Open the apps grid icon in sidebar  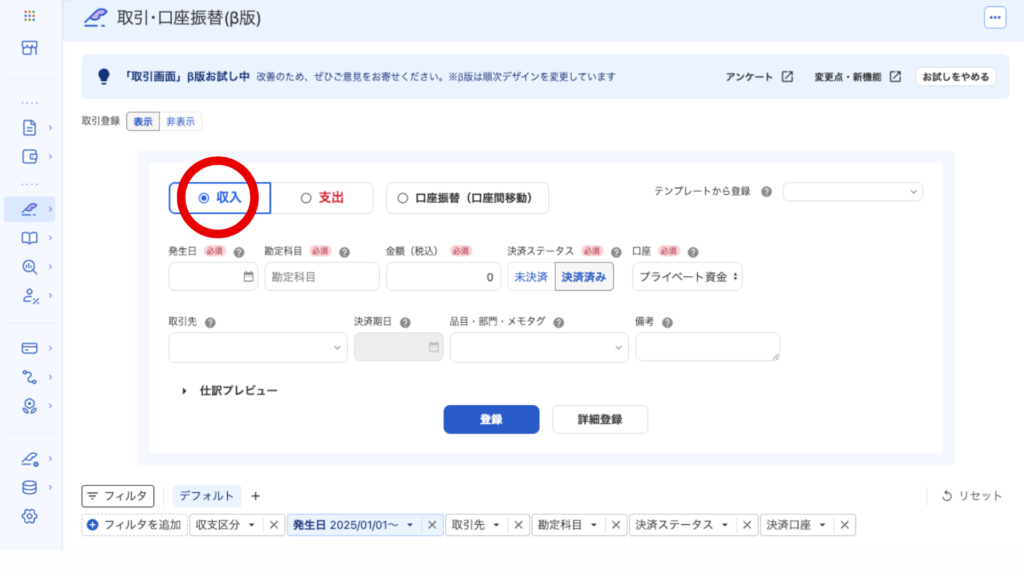(29, 17)
